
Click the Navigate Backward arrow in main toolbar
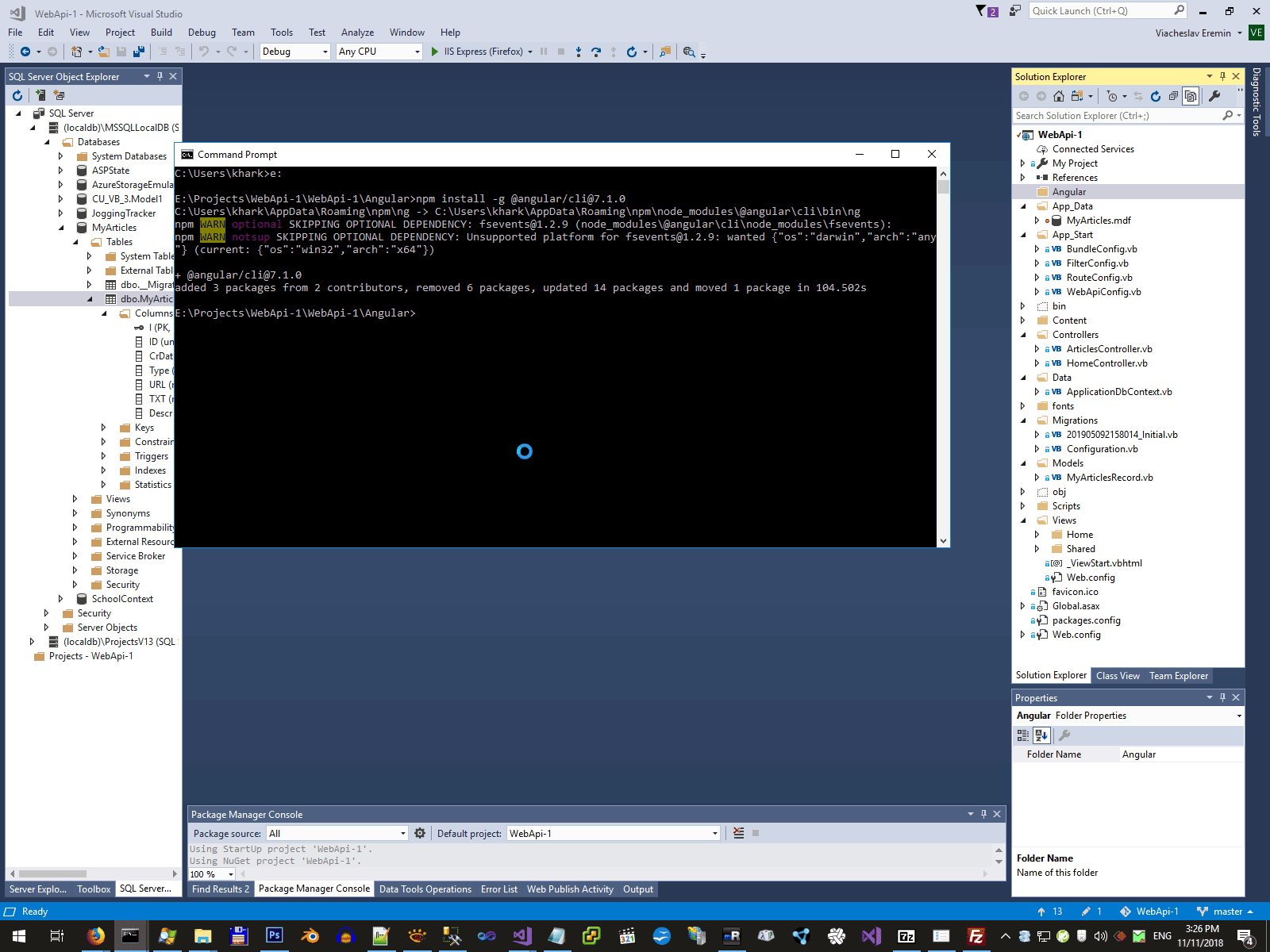click(x=25, y=52)
